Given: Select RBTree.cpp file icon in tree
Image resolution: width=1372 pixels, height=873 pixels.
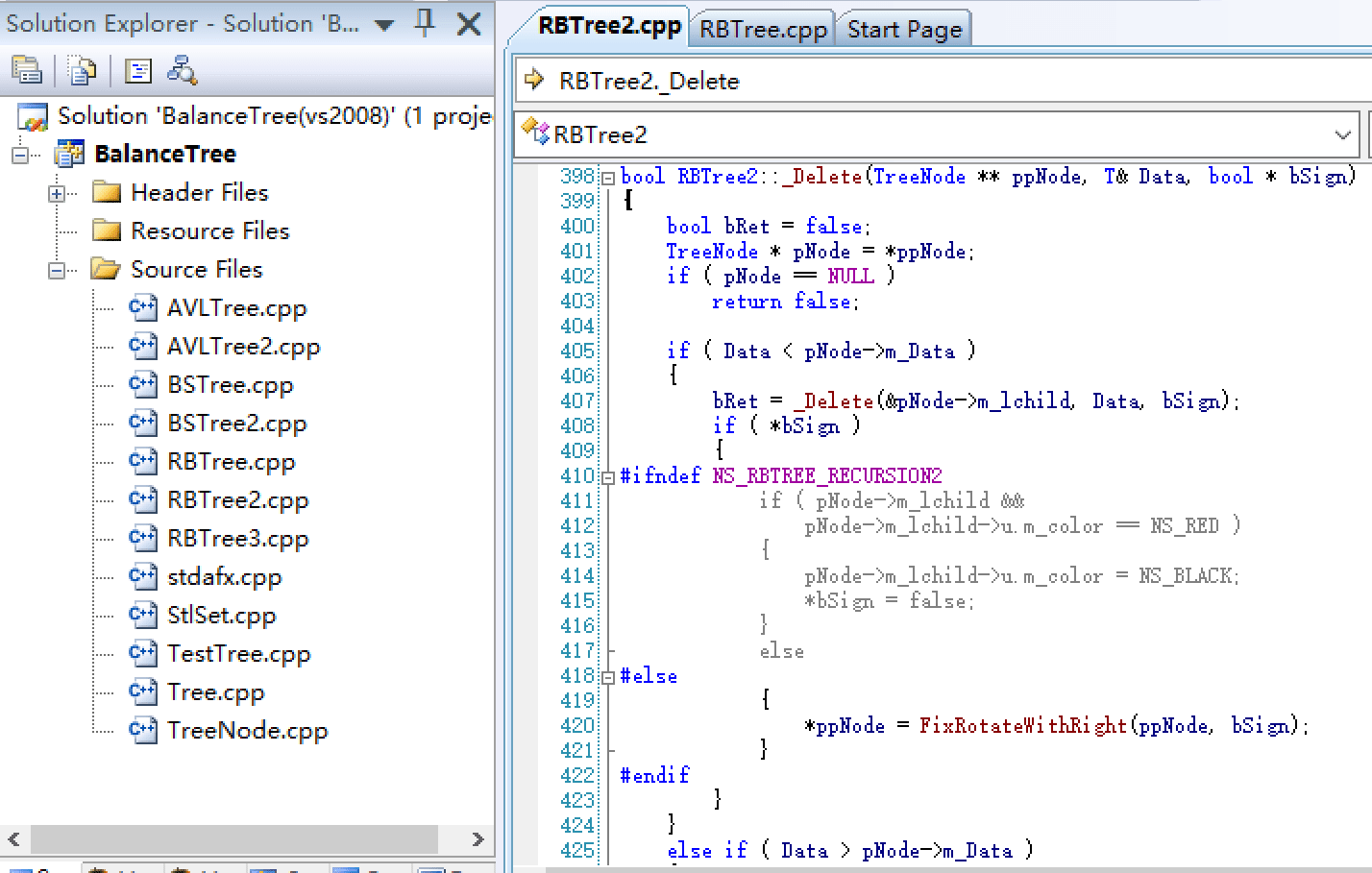Looking at the screenshot, I should click(x=143, y=461).
